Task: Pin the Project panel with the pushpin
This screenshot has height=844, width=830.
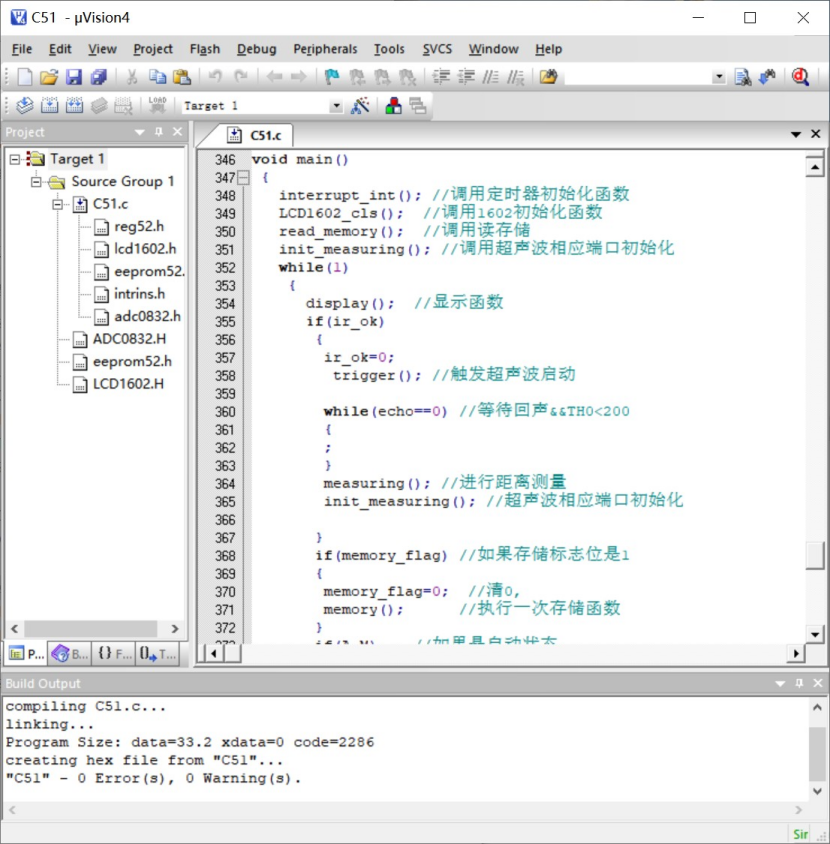Action: tap(158, 132)
